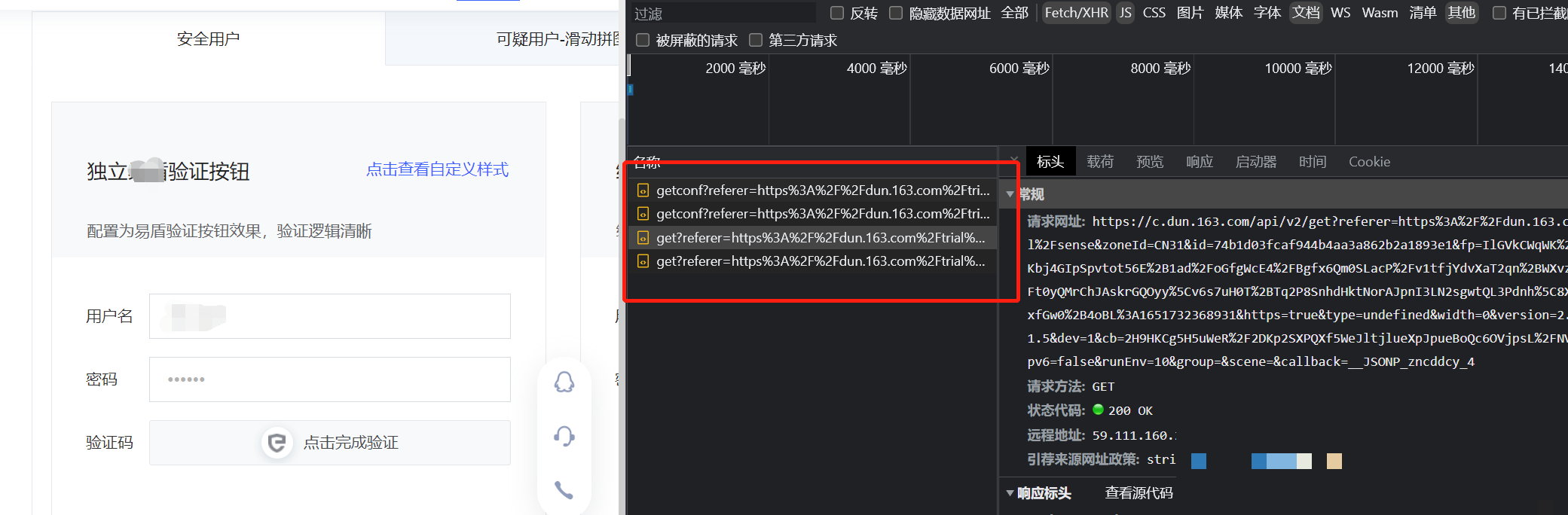
Task: Filter requests by 全部 type
Action: pos(1014,13)
